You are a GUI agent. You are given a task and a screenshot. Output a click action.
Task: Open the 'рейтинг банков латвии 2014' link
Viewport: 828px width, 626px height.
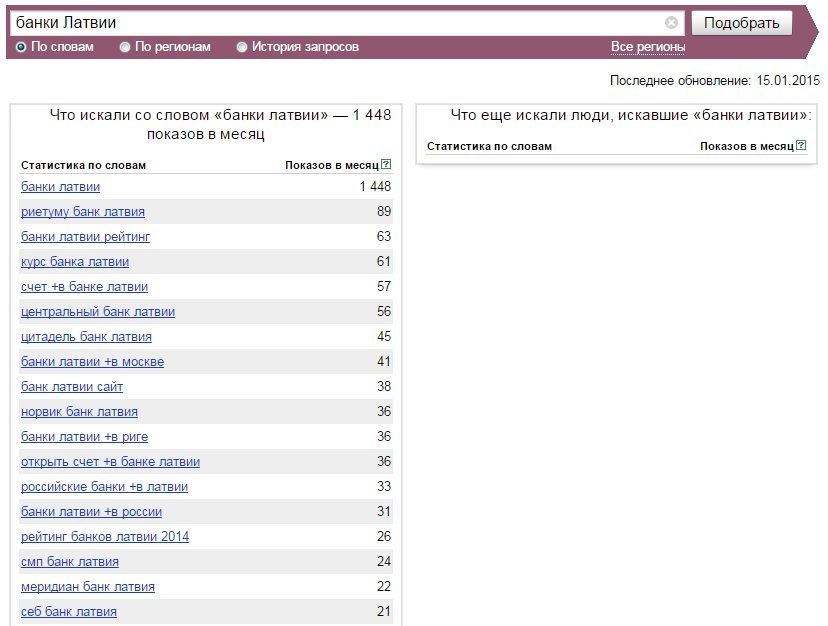click(105, 537)
